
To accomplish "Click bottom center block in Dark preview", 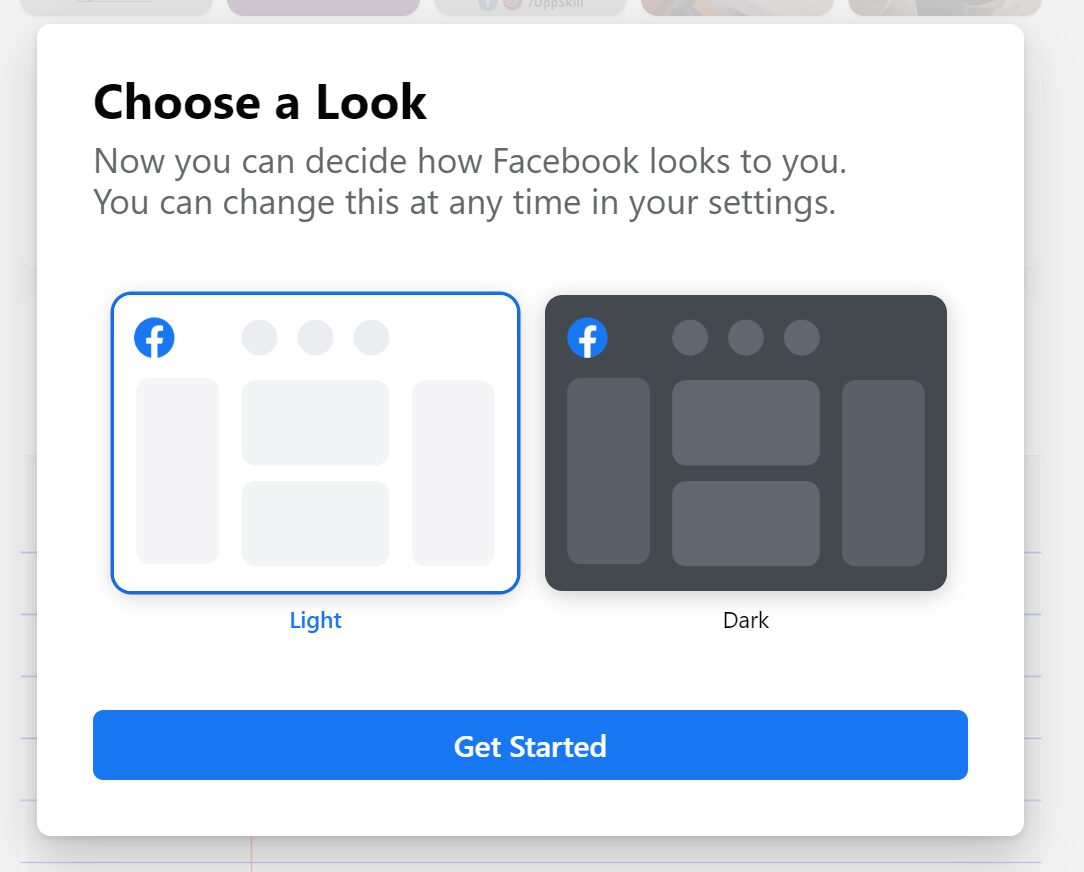I will [746, 523].
